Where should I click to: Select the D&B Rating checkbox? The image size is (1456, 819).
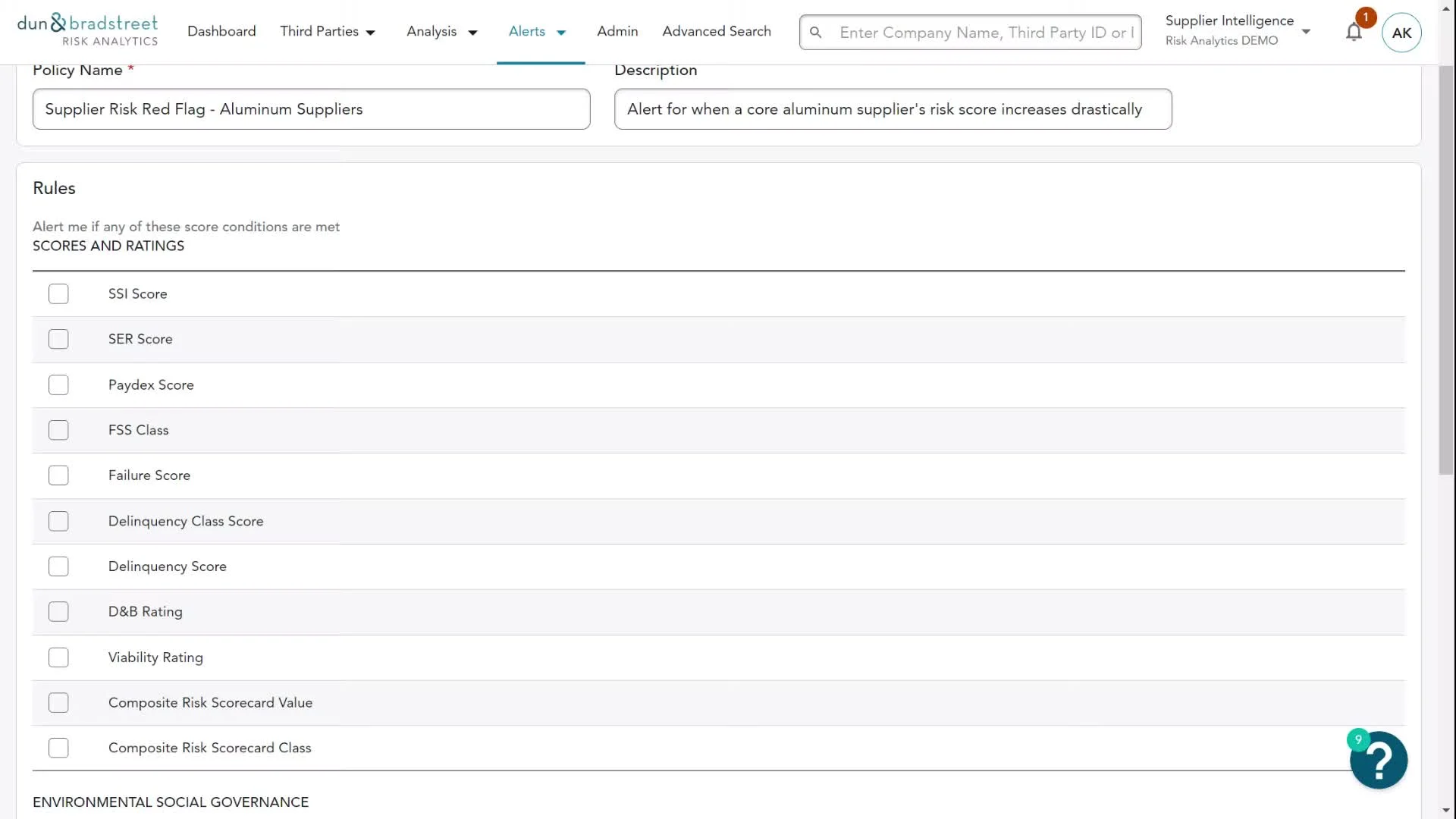58,612
